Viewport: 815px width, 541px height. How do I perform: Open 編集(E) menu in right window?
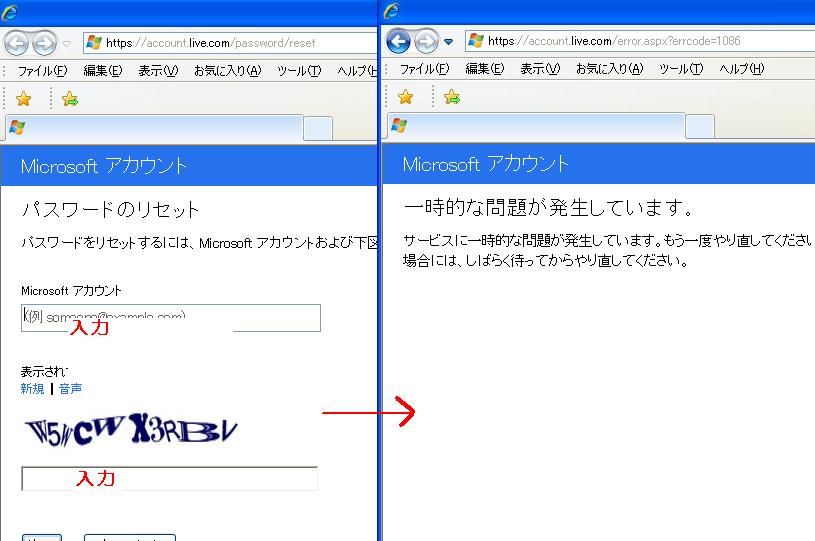coord(485,69)
